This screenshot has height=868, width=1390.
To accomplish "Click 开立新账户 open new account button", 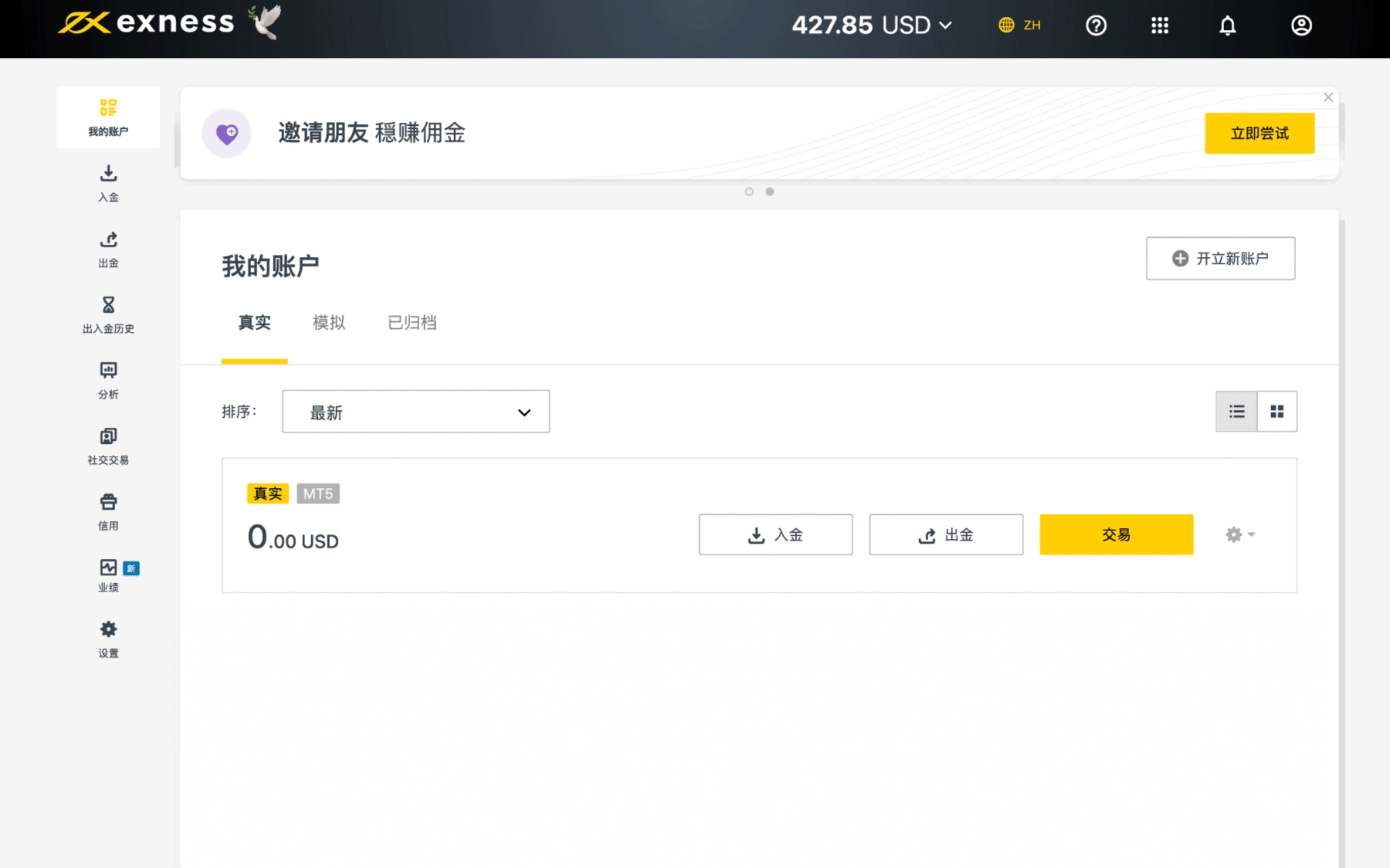I will [x=1220, y=259].
